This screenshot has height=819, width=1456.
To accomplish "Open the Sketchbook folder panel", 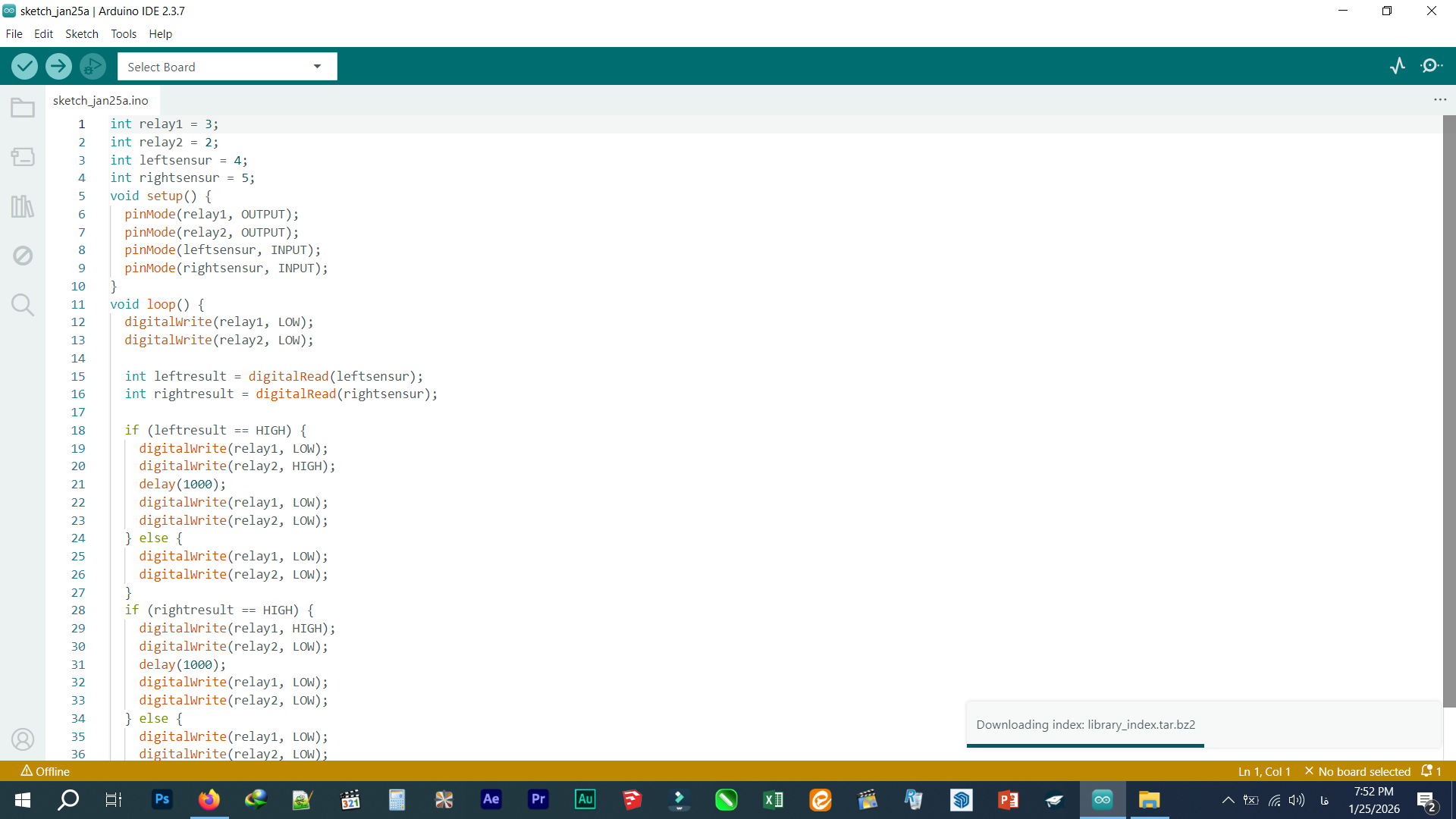I will click(x=23, y=108).
